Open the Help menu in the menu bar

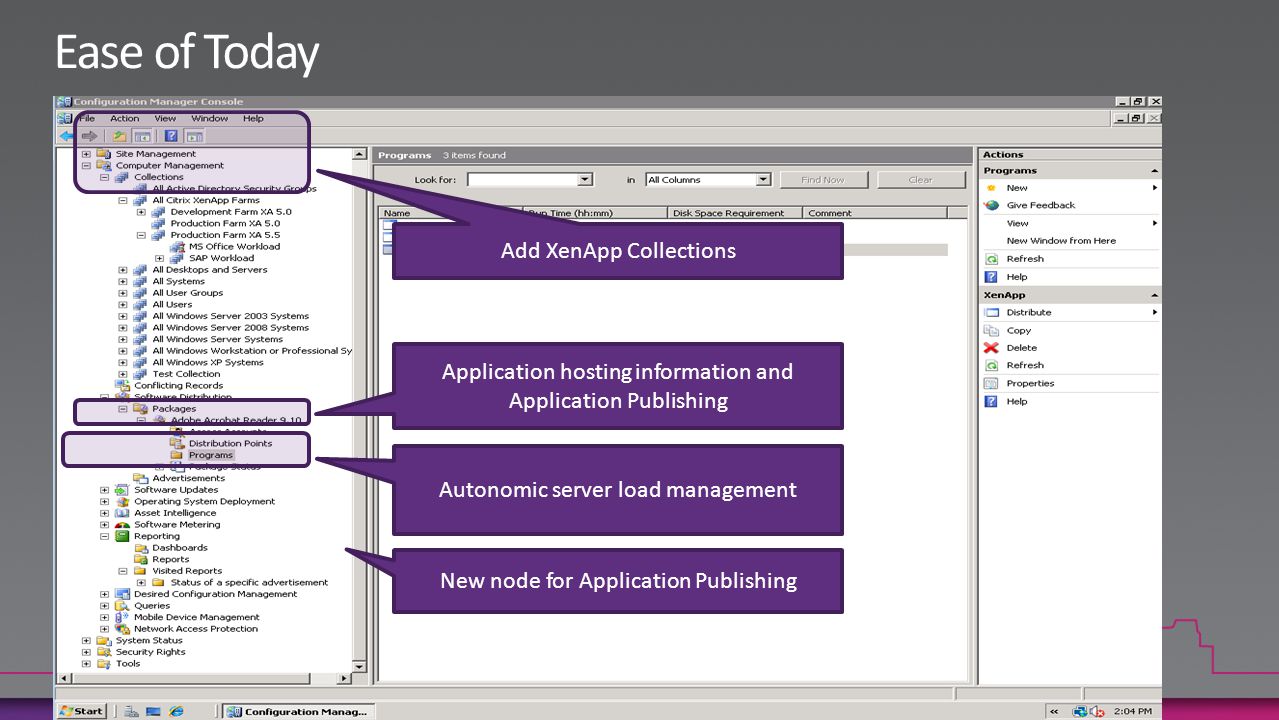pos(253,118)
